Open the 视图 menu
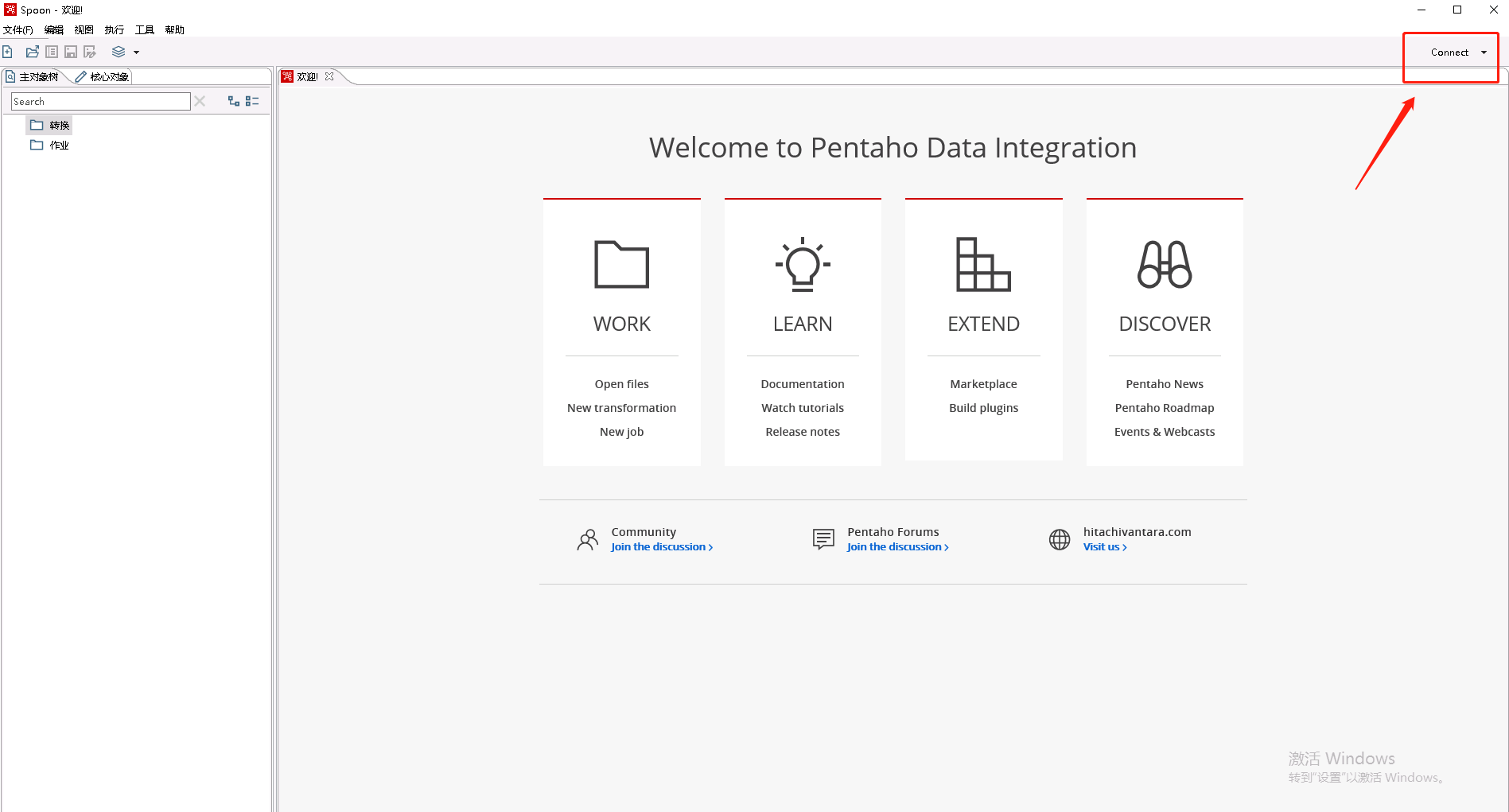This screenshot has width=1509, height=812. [x=84, y=29]
